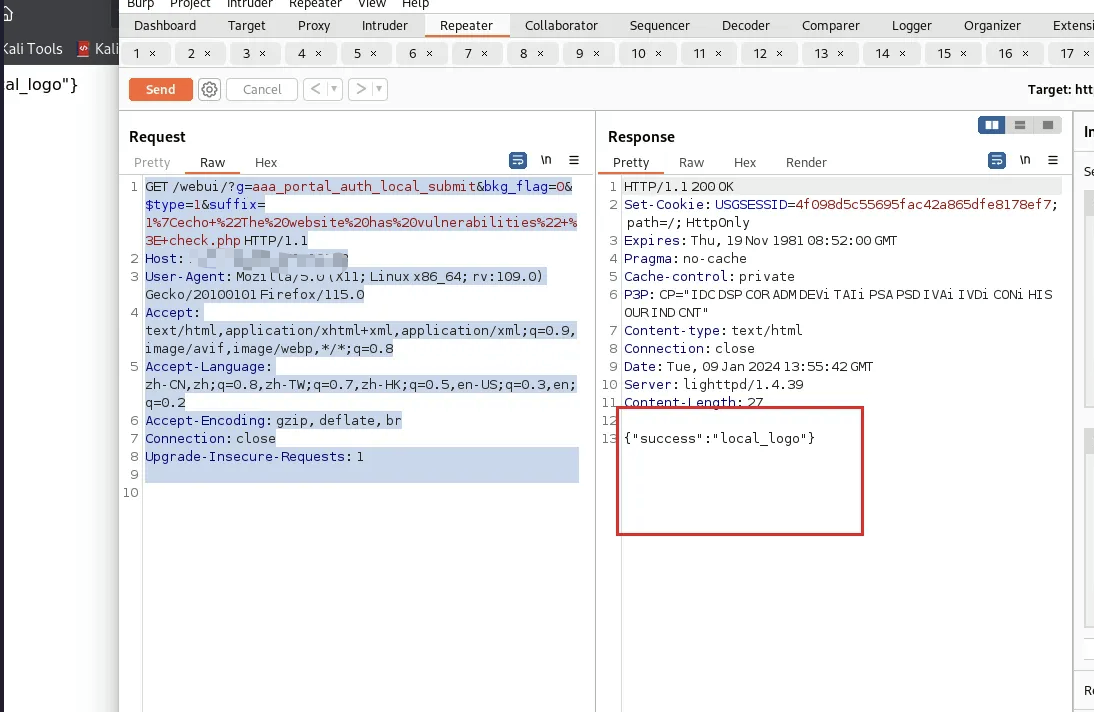Open request settings gear icon
The image size is (1094, 712).
[x=209, y=89]
